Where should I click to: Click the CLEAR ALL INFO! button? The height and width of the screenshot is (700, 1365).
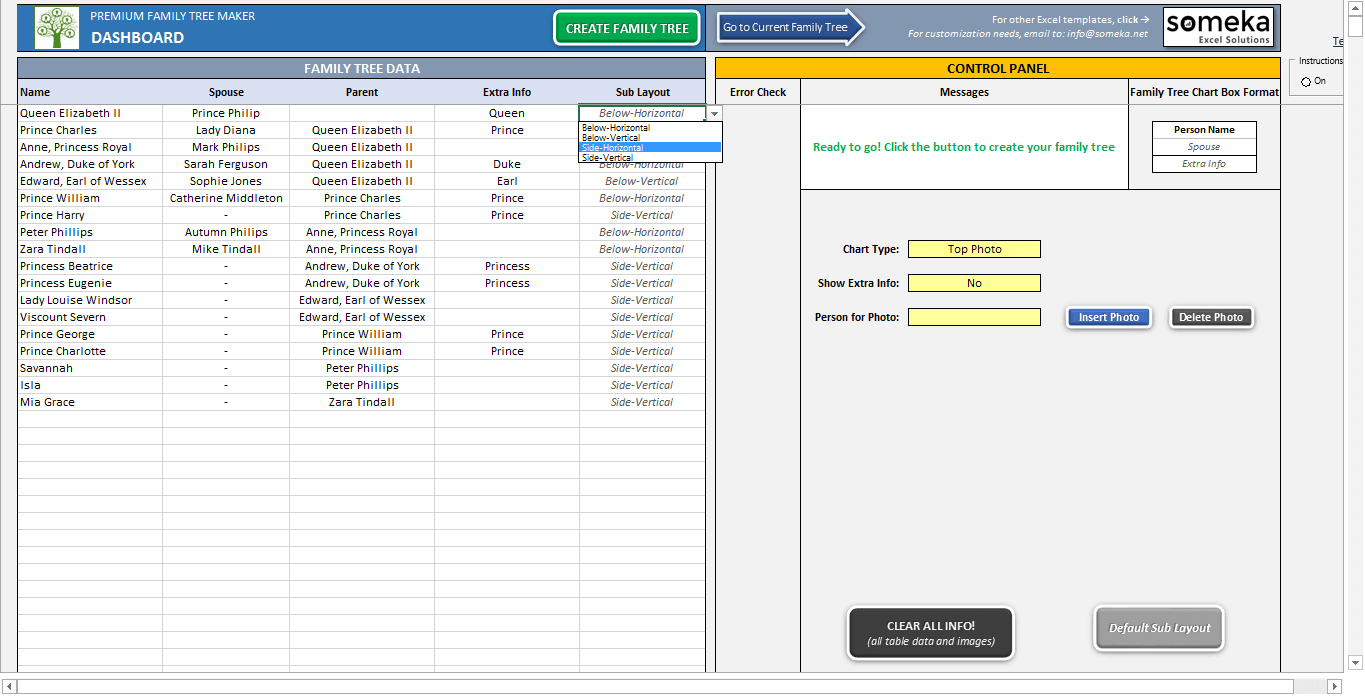[930, 633]
